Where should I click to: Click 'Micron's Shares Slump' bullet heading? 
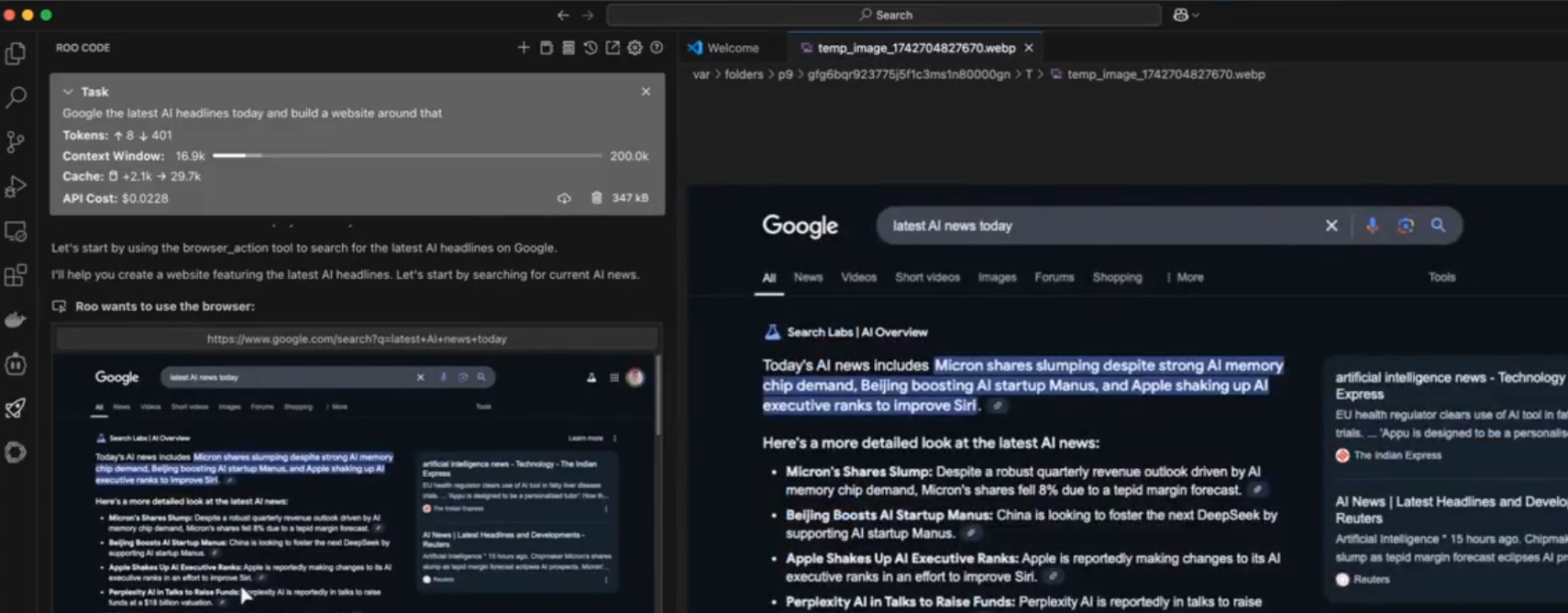pos(858,472)
